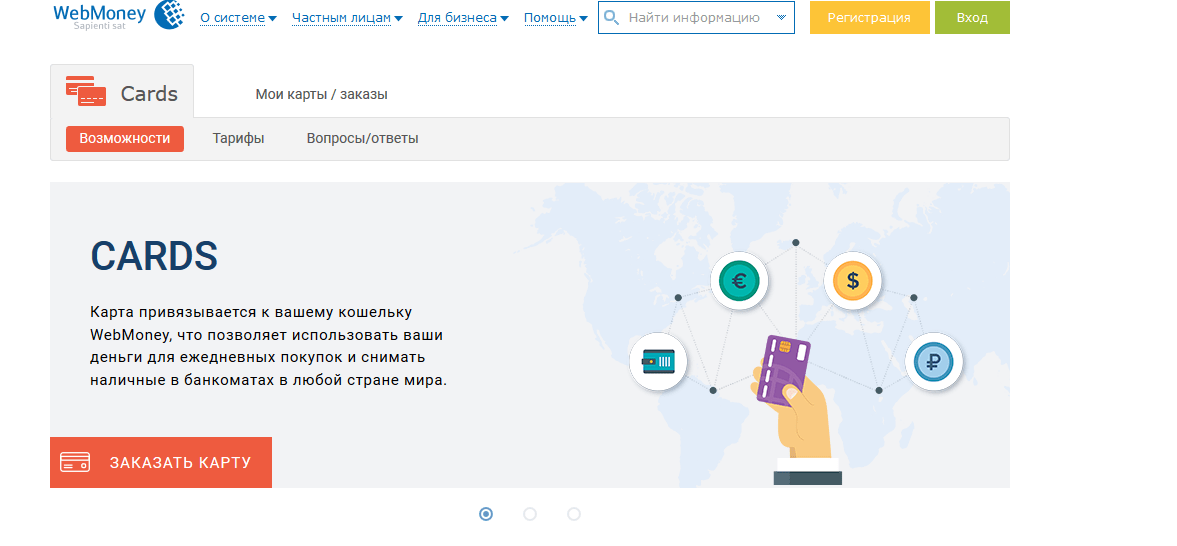
Task: Click the wallet icon in illustration
Action: click(658, 363)
